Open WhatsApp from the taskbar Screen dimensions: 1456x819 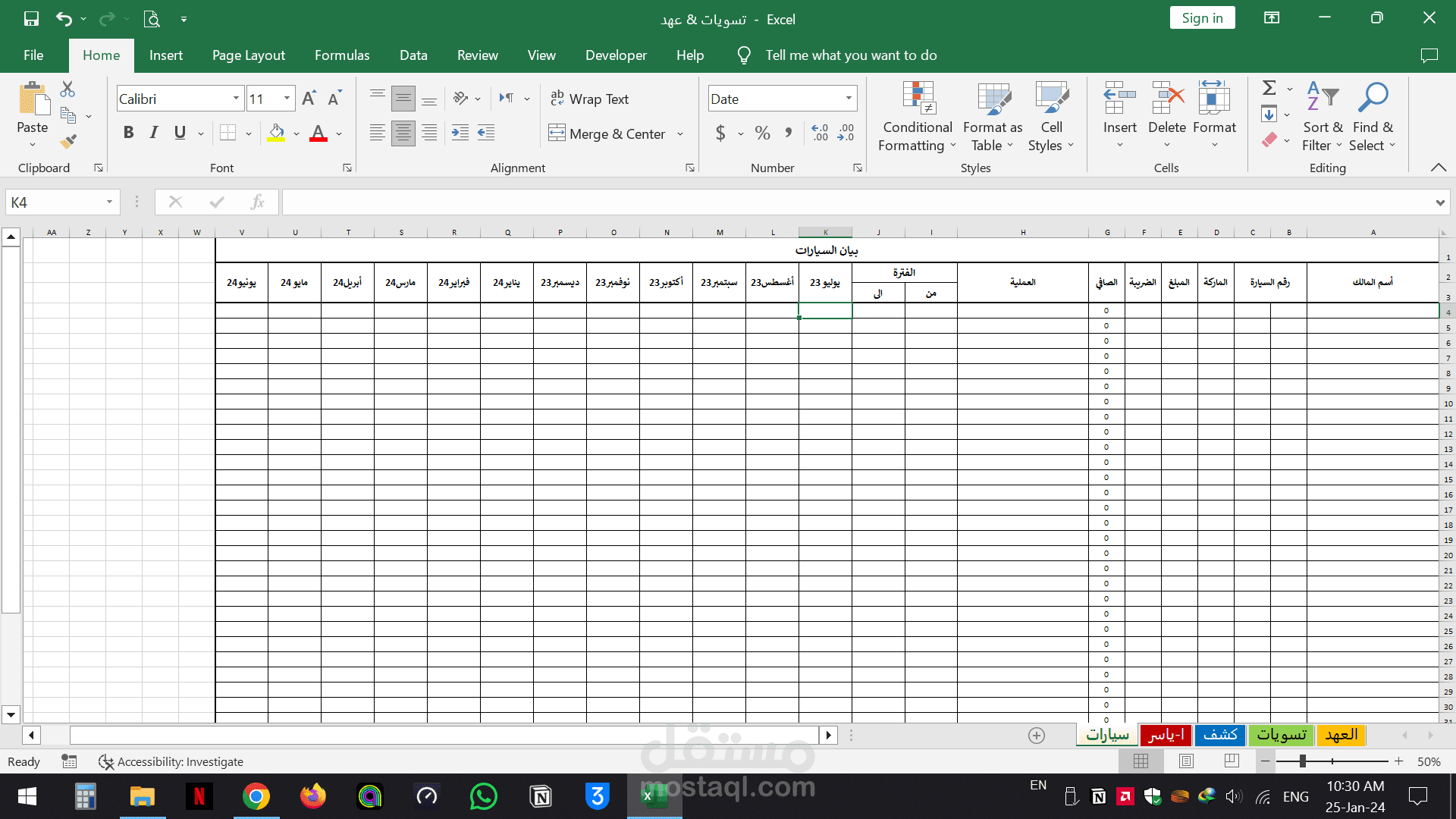[x=483, y=796]
